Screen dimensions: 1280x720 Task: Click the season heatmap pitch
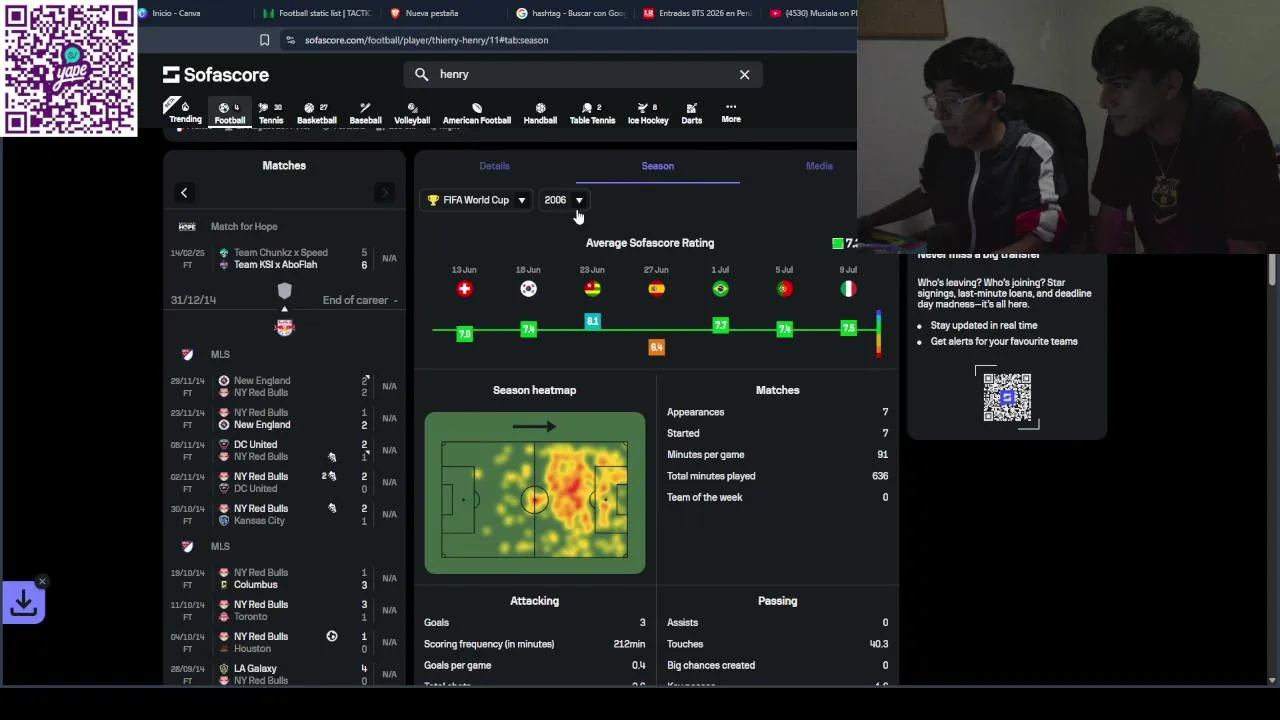(535, 493)
